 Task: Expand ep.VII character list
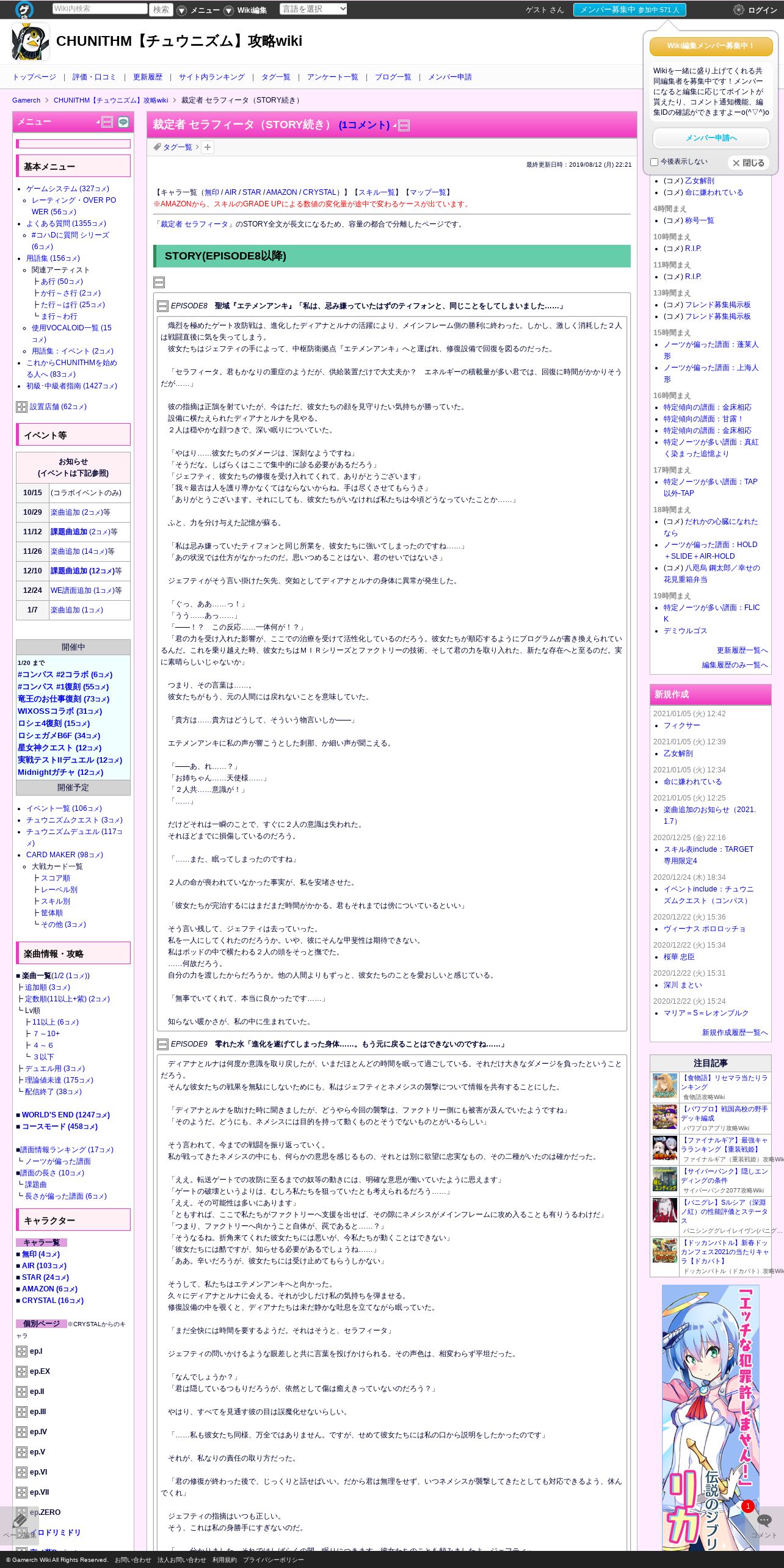[x=21, y=1492]
